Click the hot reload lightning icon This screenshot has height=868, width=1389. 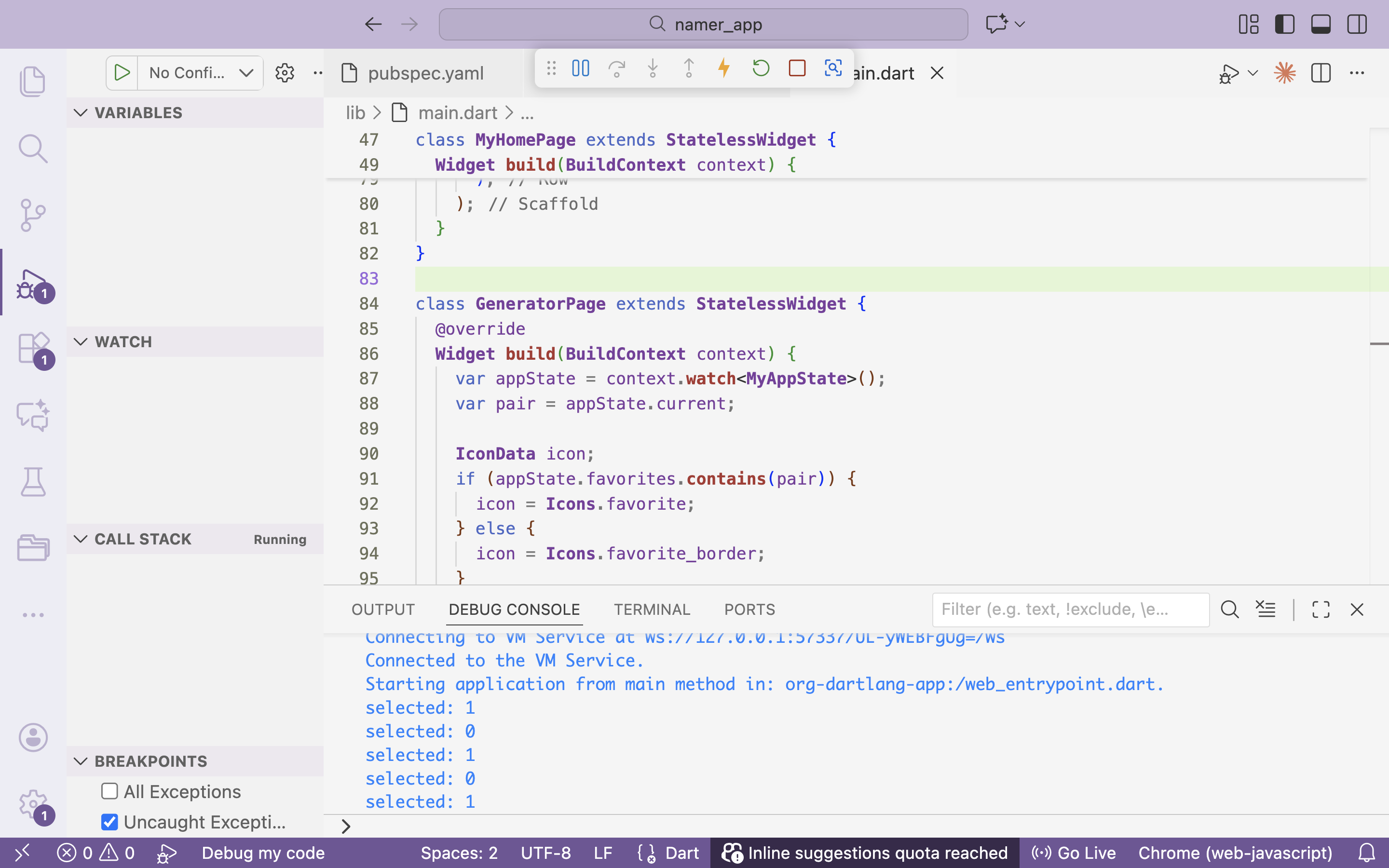(x=724, y=69)
